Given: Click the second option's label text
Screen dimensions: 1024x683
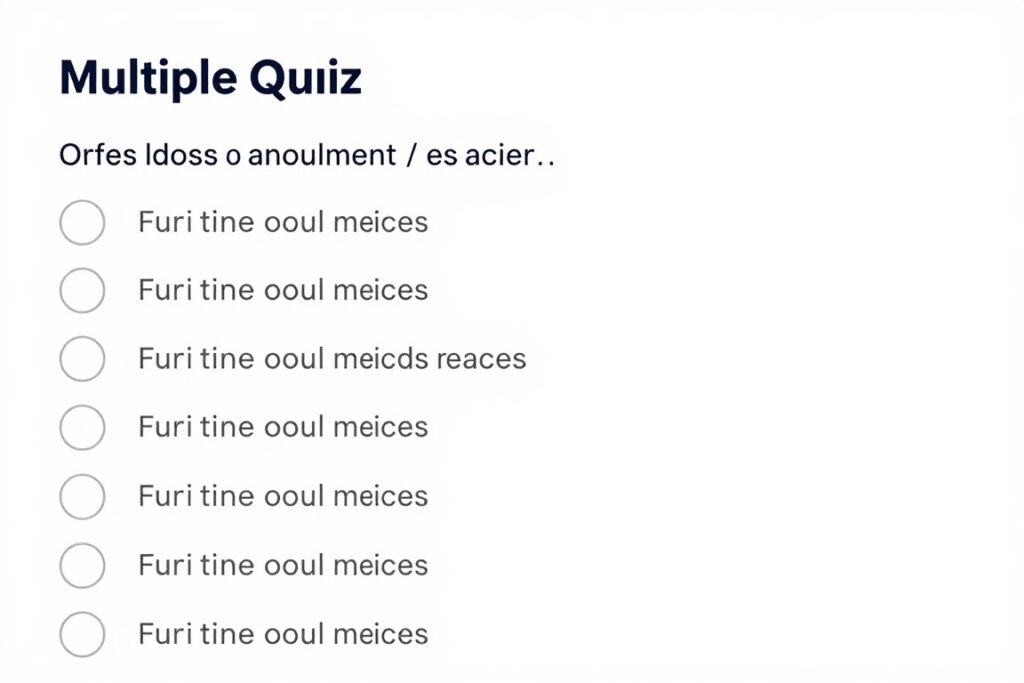Looking at the screenshot, I should click(x=282, y=290).
